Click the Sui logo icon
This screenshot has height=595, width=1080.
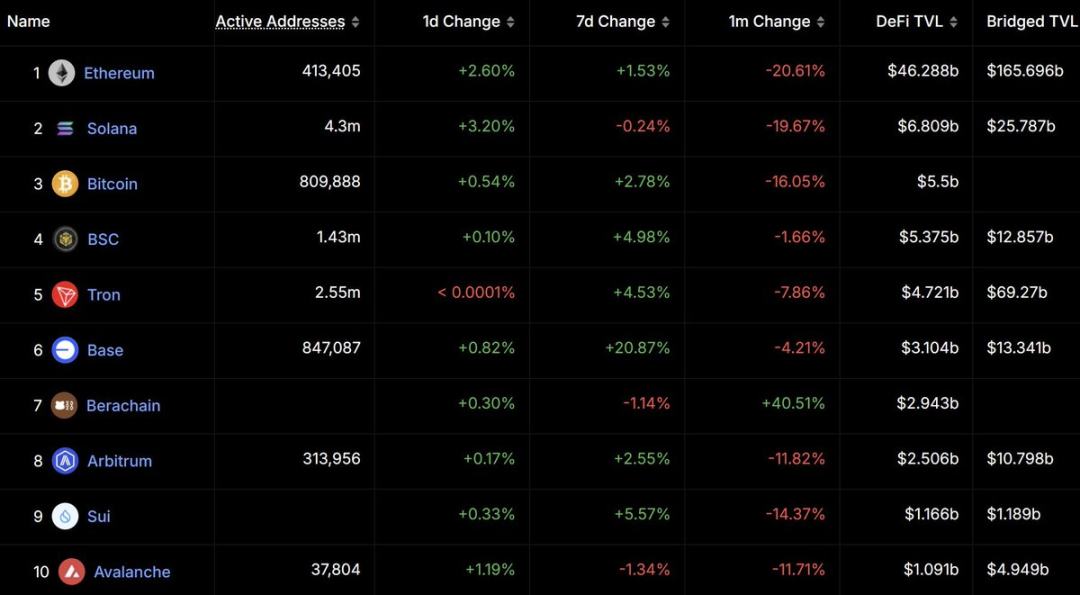65,516
